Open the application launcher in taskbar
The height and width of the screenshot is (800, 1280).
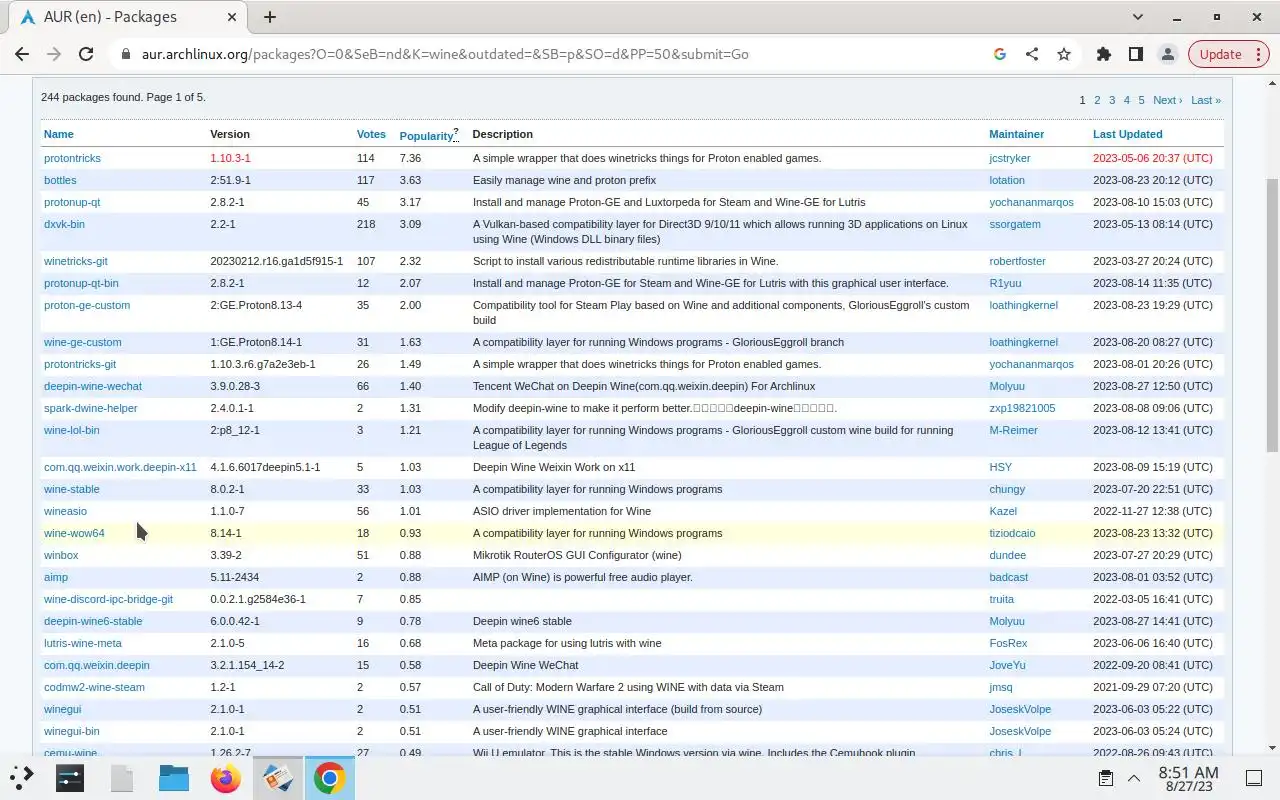[22, 777]
